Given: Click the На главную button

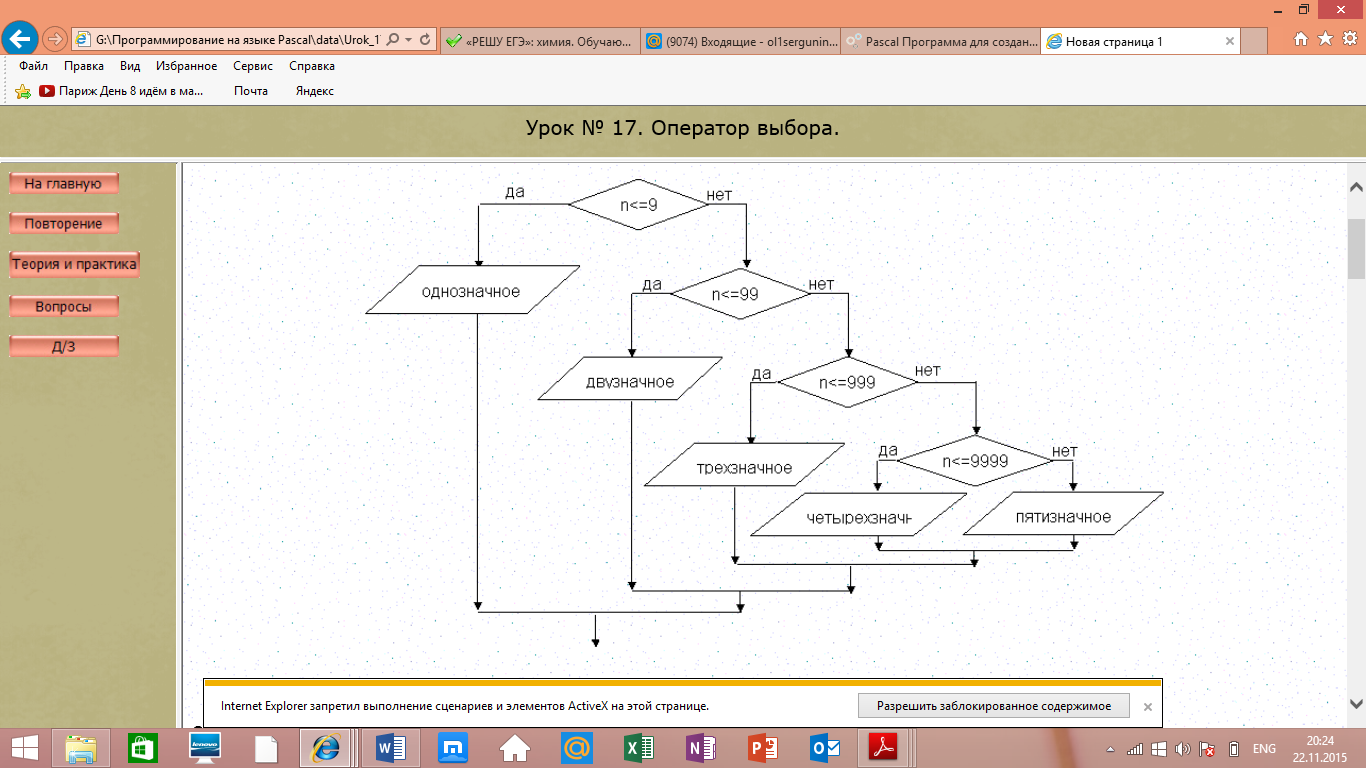Looking at the screenshot, I should coord(63,183).
